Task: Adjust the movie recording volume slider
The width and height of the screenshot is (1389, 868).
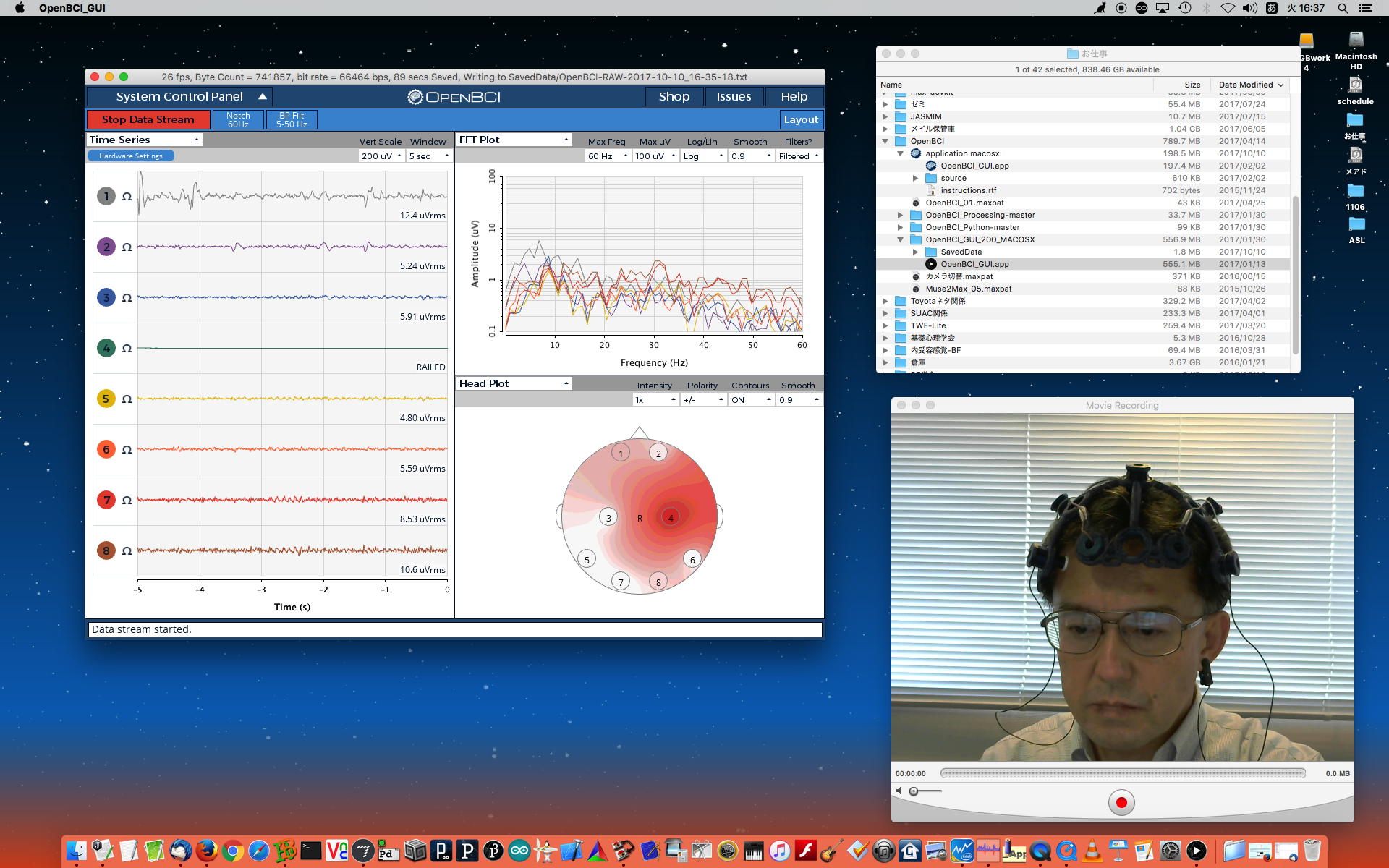Action: [x=914, y=791]
